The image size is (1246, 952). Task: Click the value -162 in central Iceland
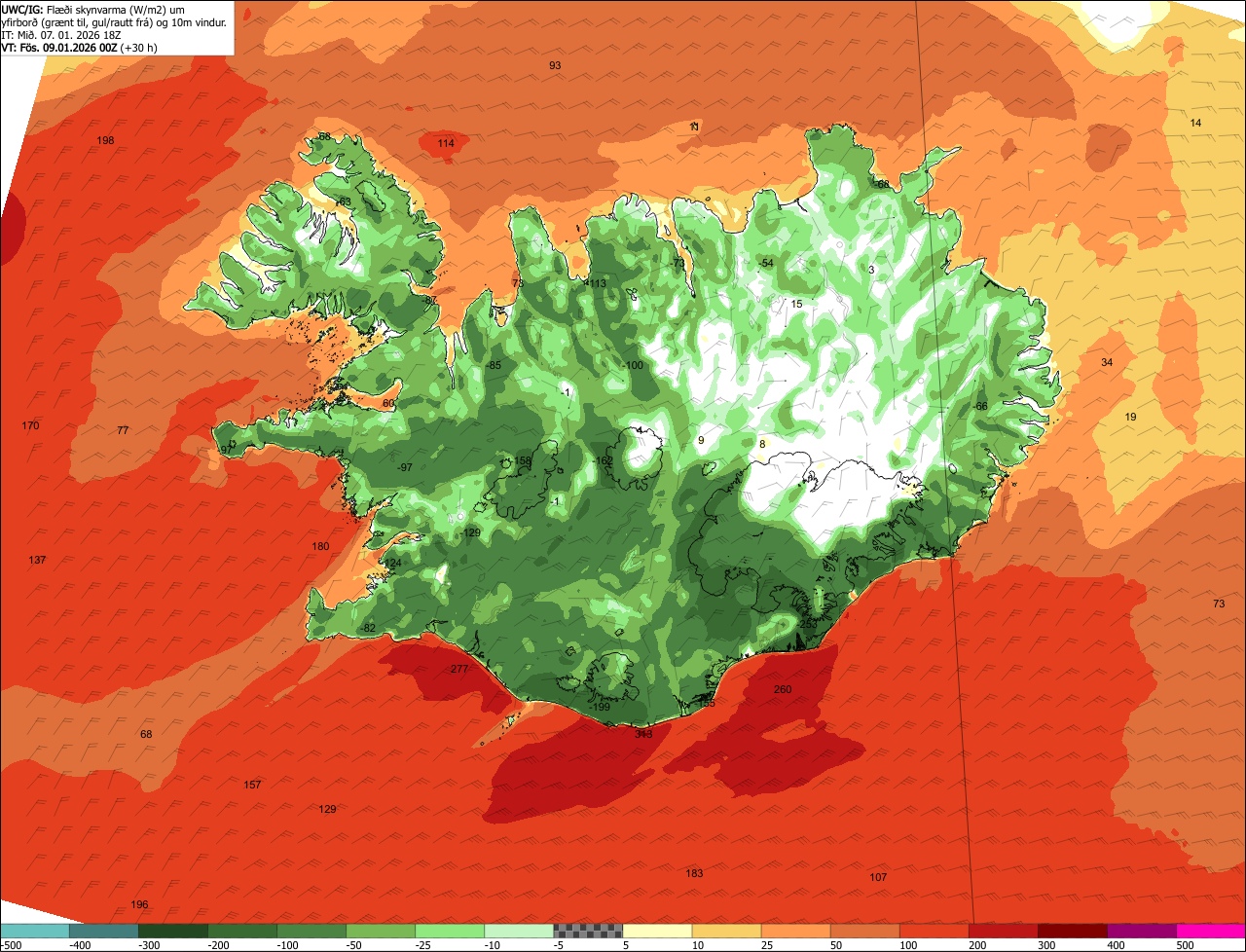point(603,460)
